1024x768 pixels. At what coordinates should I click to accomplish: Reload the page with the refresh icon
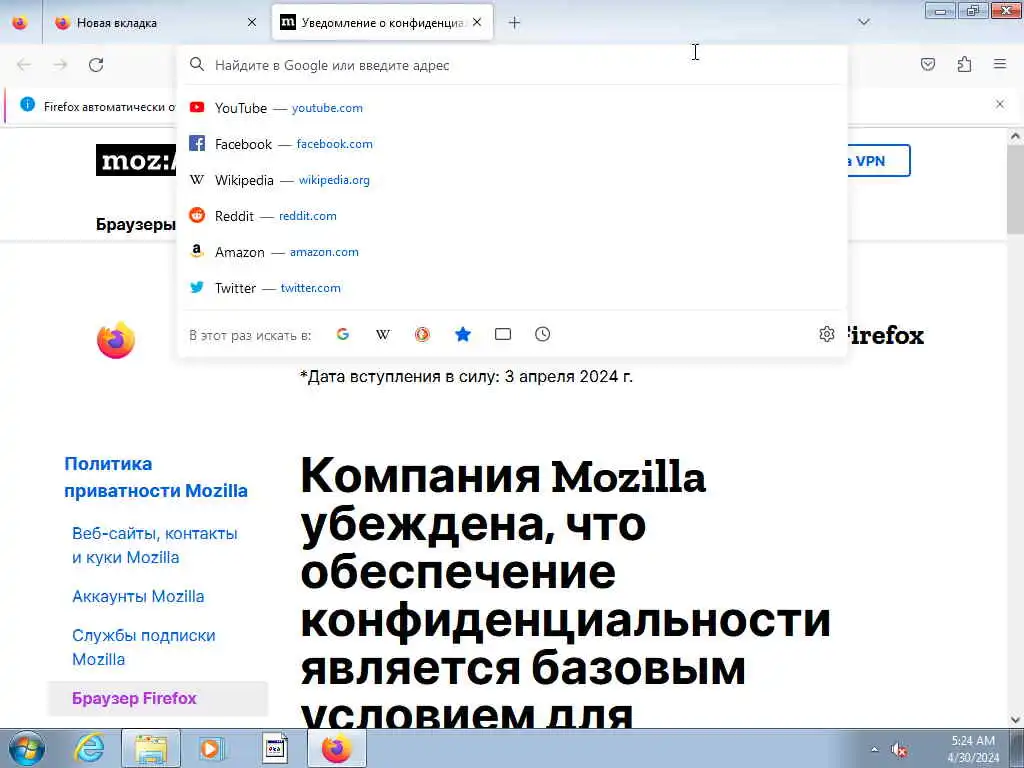pyautogui.click(x=96, y=65)
